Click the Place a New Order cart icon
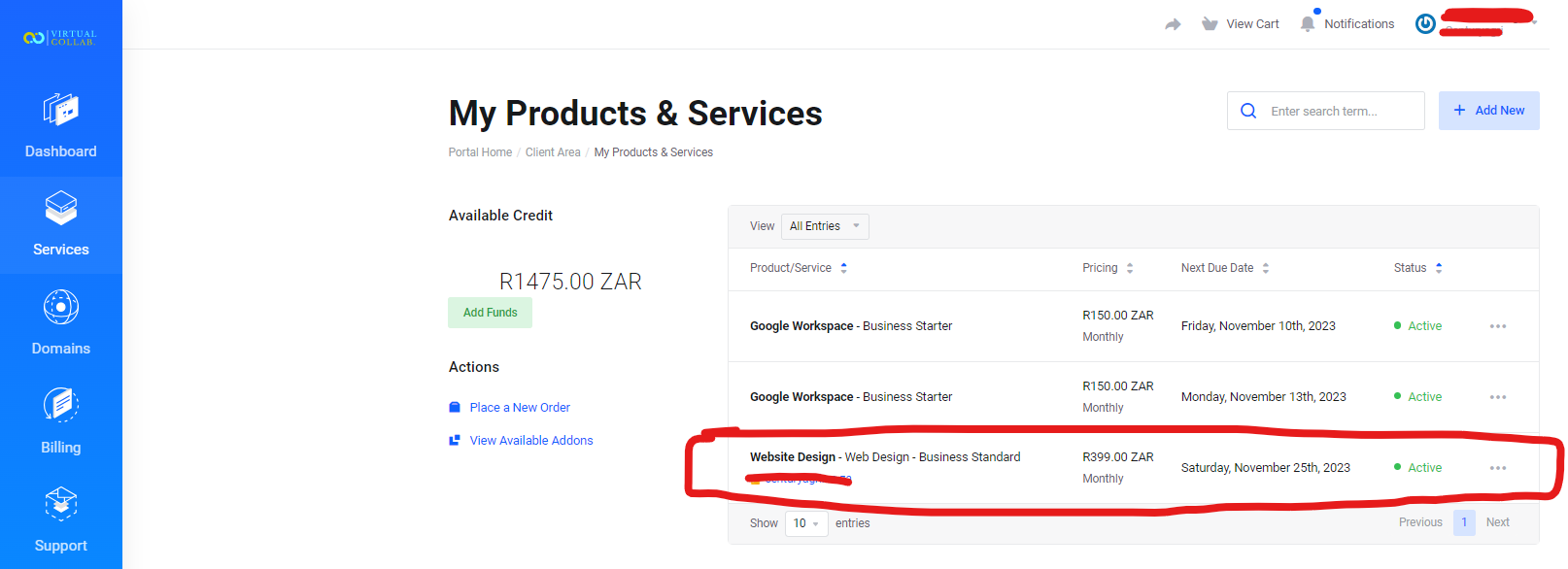 coord(454,408)
